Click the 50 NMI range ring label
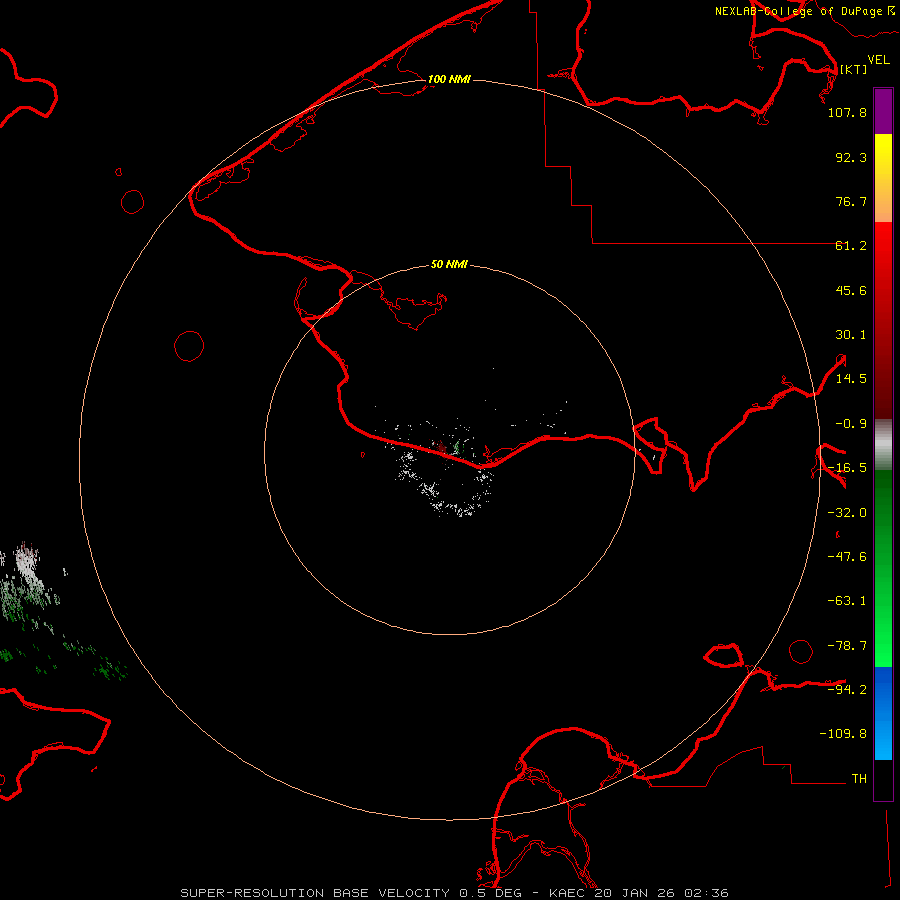This screenshot has height=900, width=900. 449,264
